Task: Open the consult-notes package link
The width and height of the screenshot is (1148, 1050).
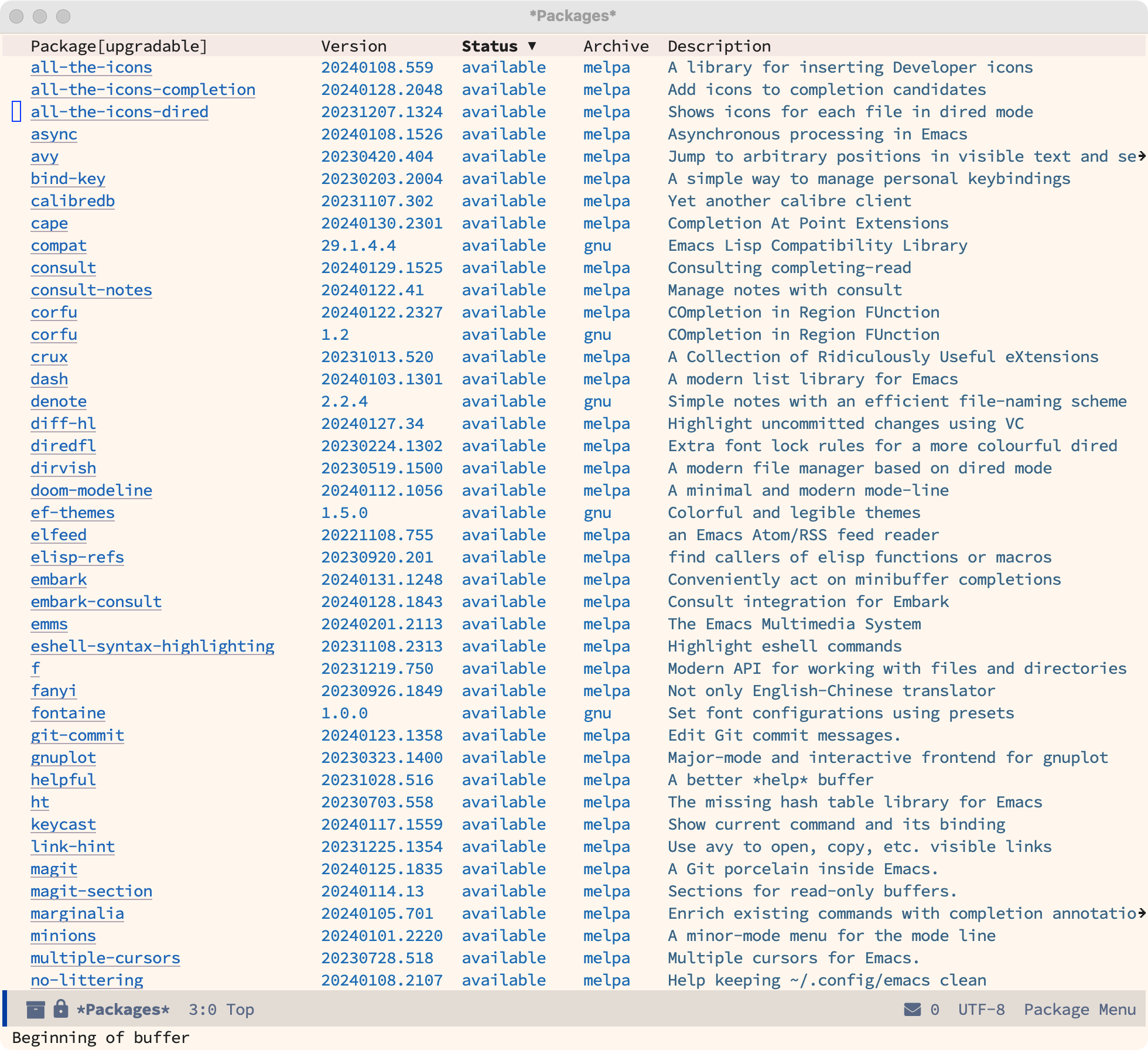Action: [91, 290]
